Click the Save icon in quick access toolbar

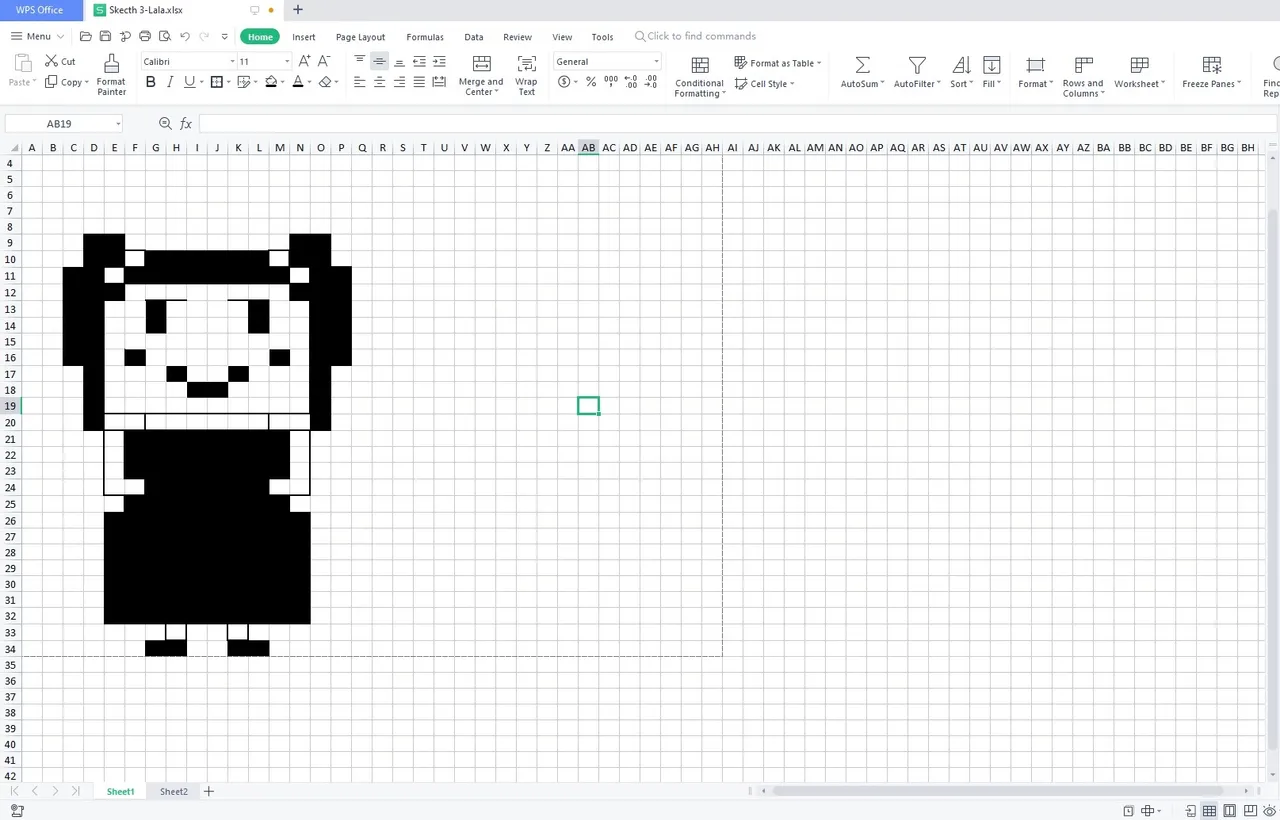click(x=105, y=37)
